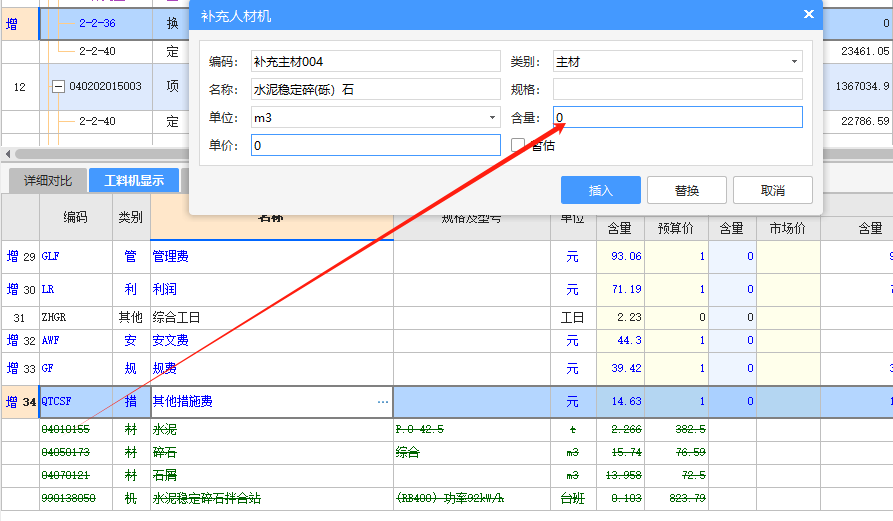Click the empty 规格 input field
The width and height of the screenshot is (893, 521).
[x=678, y=89]
